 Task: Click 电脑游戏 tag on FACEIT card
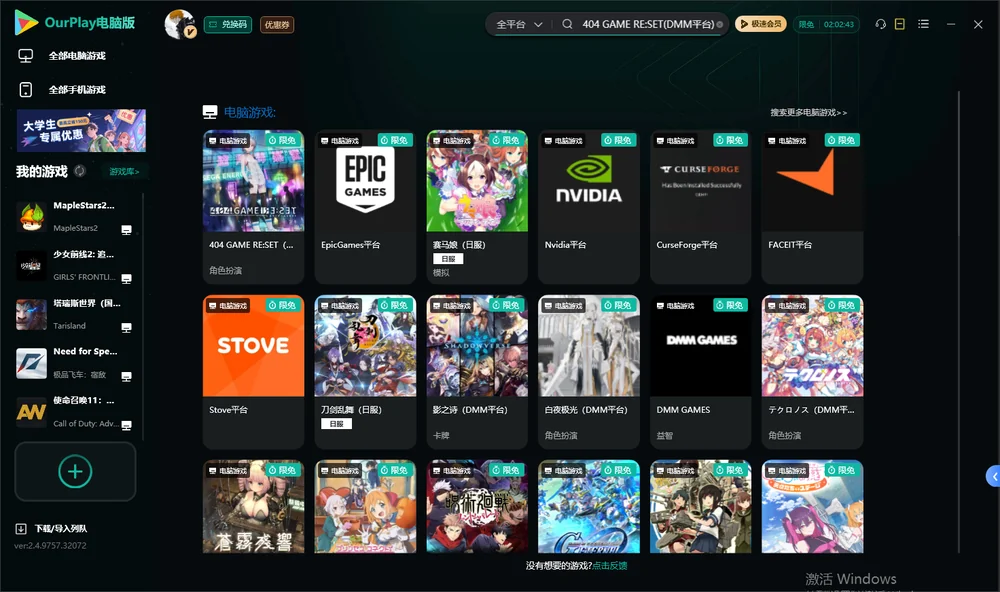pyautogui.click(x=786, y=140)
